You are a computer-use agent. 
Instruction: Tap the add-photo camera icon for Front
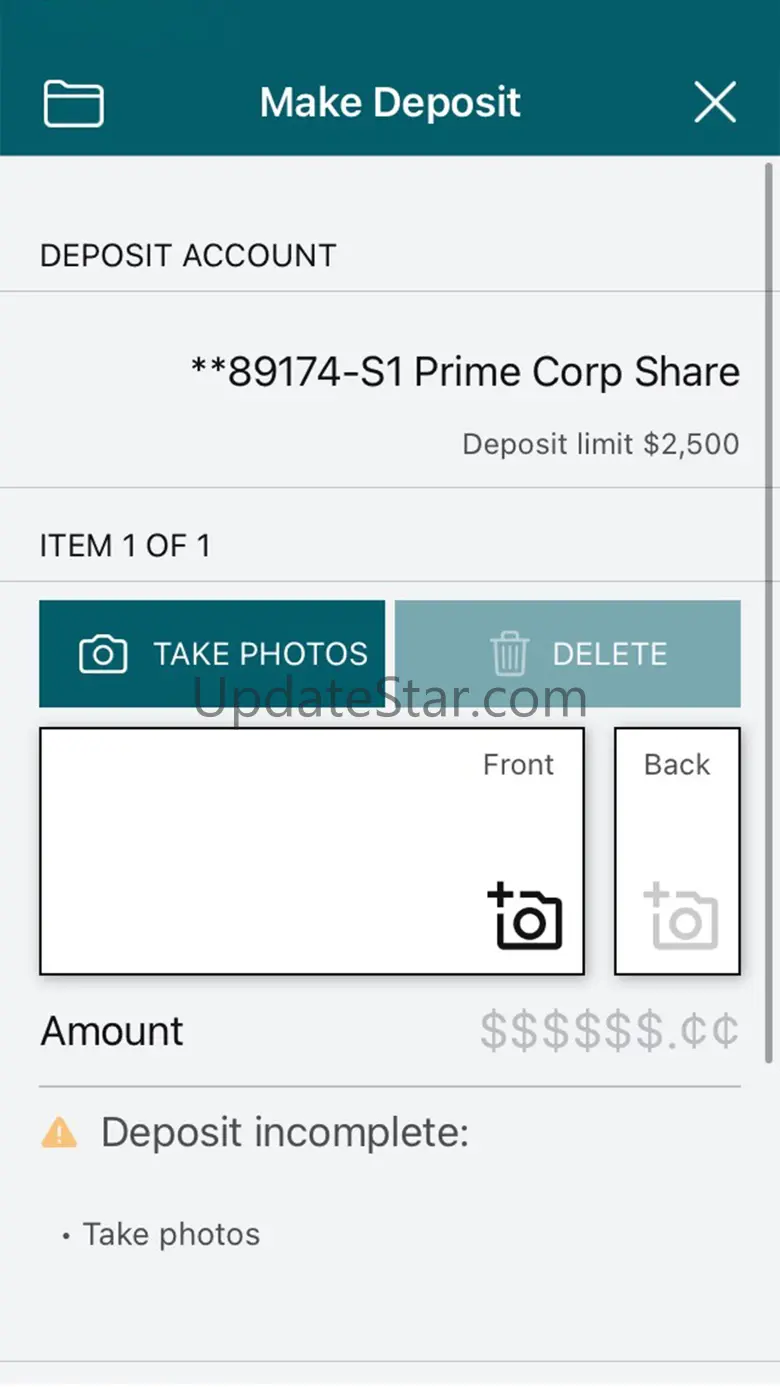[525, 916]
